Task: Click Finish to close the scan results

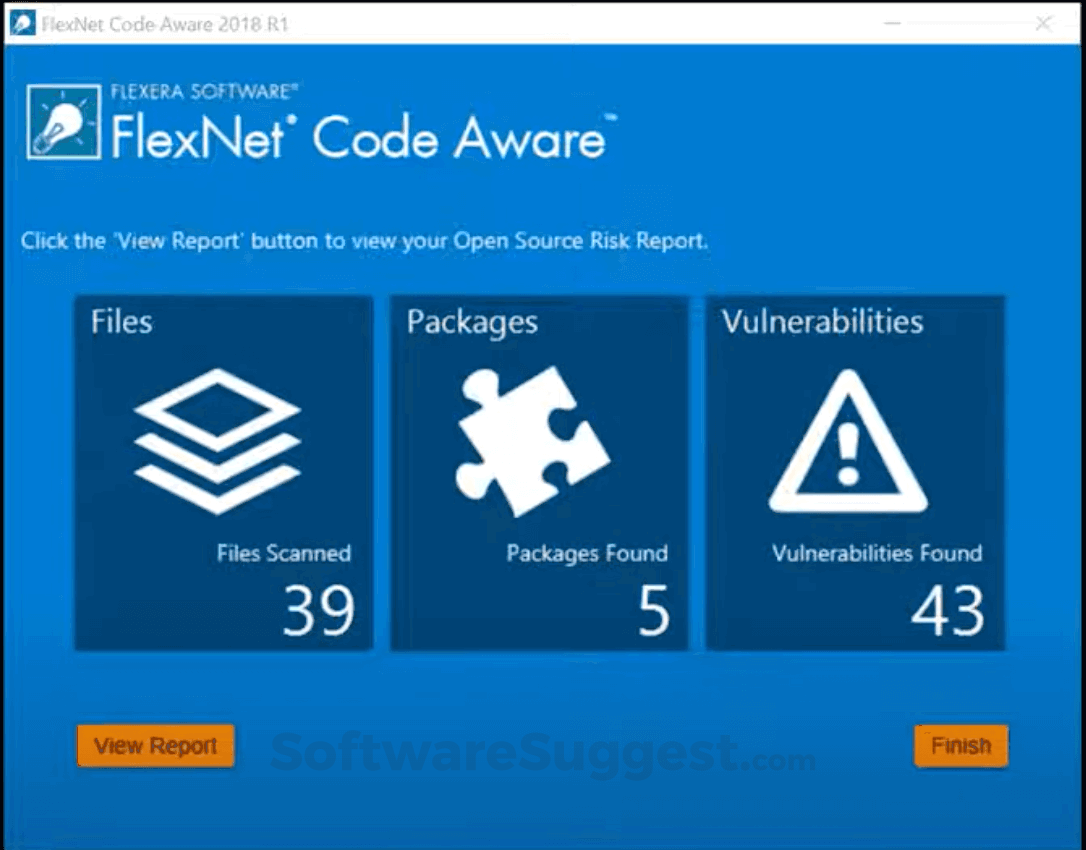Action: click(x=960, y=745)
